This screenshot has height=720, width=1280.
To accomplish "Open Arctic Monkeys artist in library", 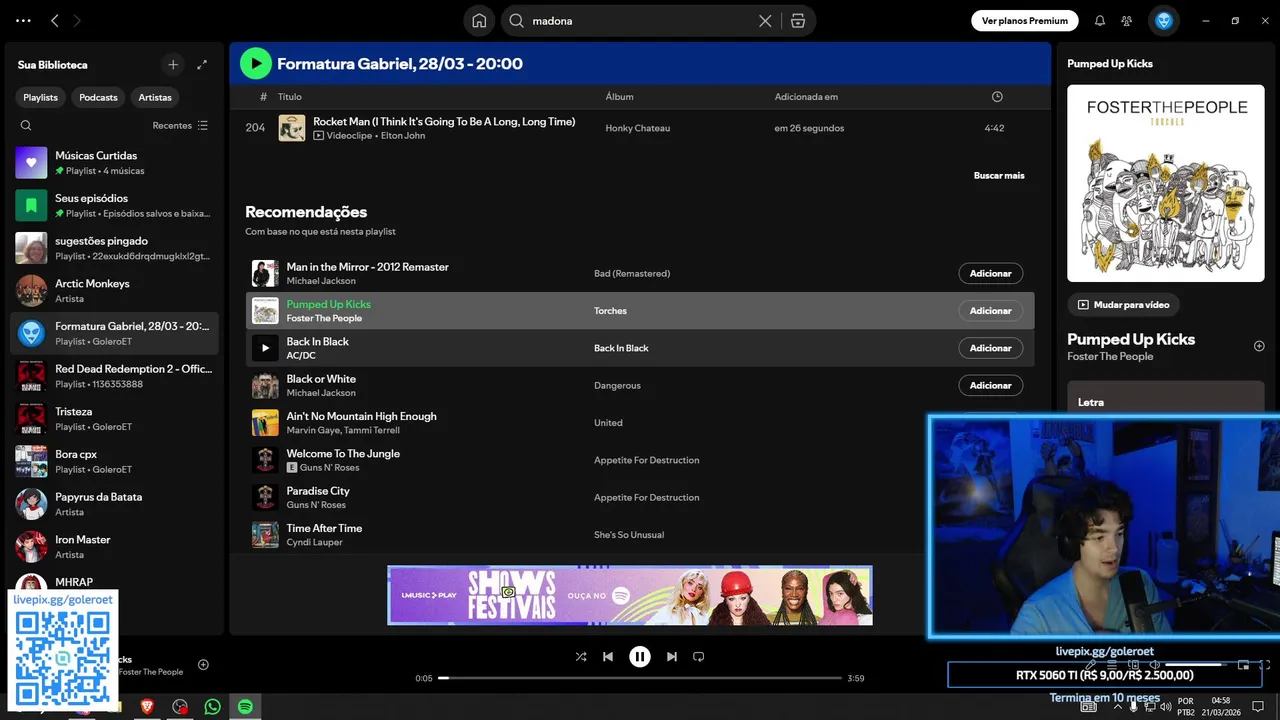I will (x=114, y=290).
